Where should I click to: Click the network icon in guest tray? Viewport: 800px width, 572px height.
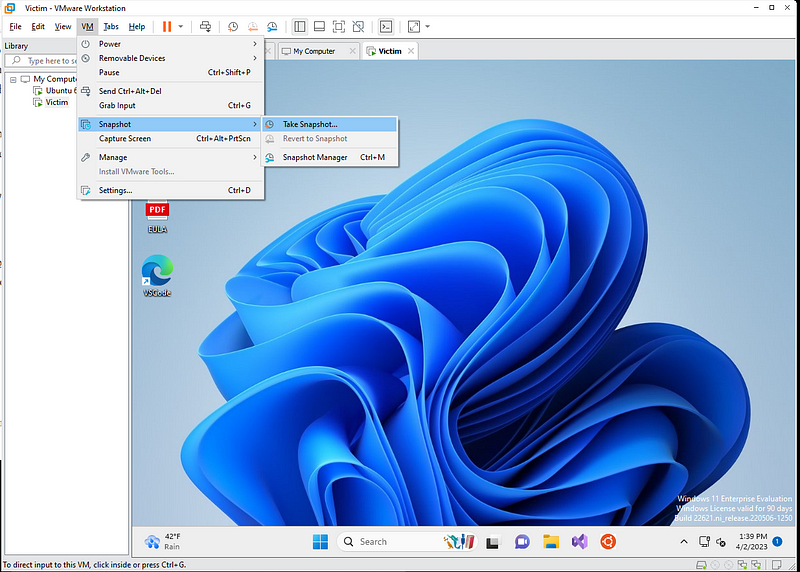click(705, 542)
